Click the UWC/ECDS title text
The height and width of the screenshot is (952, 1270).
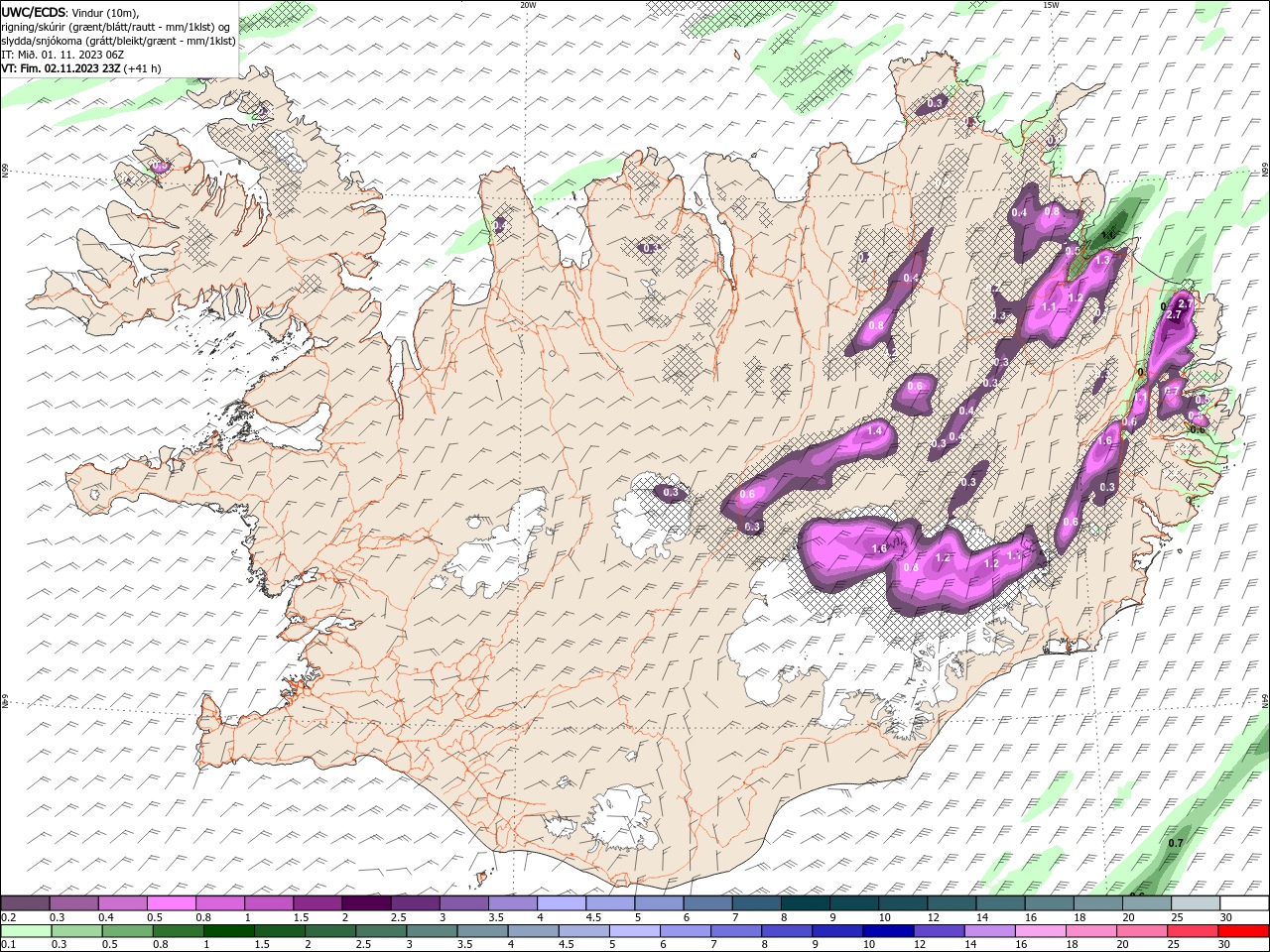pos(33,12)
